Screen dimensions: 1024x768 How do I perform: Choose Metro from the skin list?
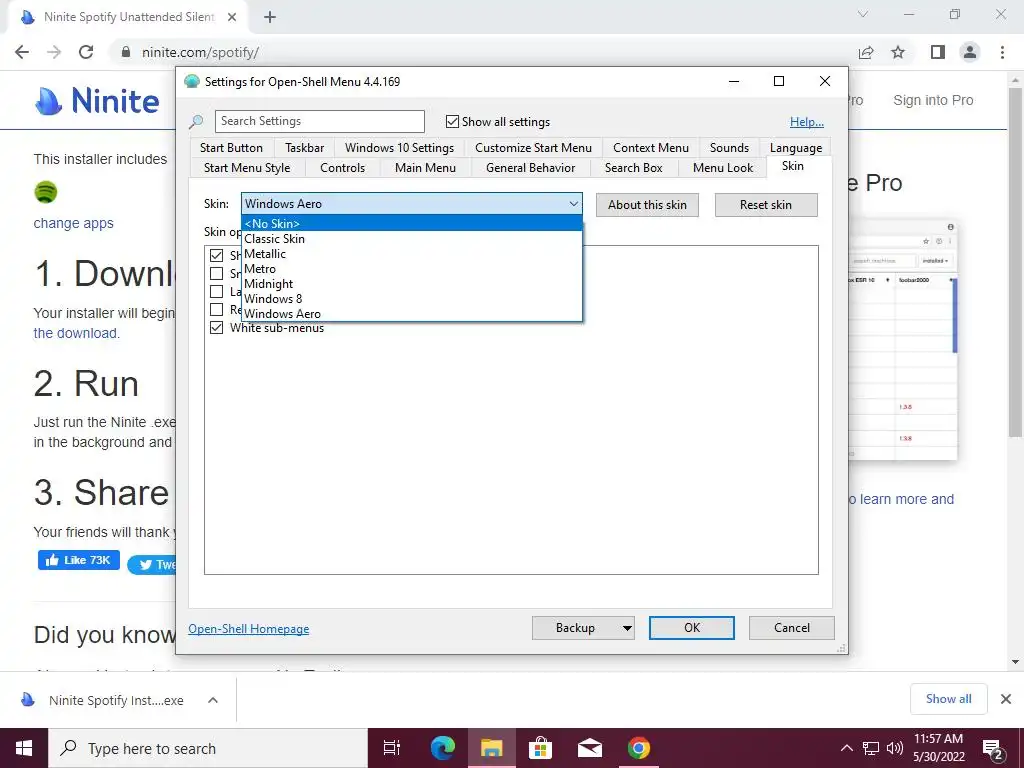pyautogui.click(x=411, y=269)
